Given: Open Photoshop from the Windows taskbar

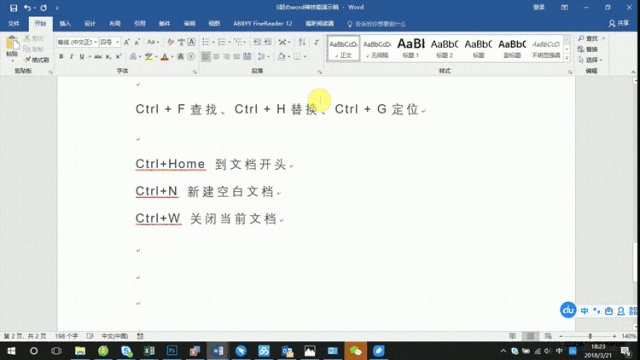Looking at the screenshot, I should coord(172,351).
